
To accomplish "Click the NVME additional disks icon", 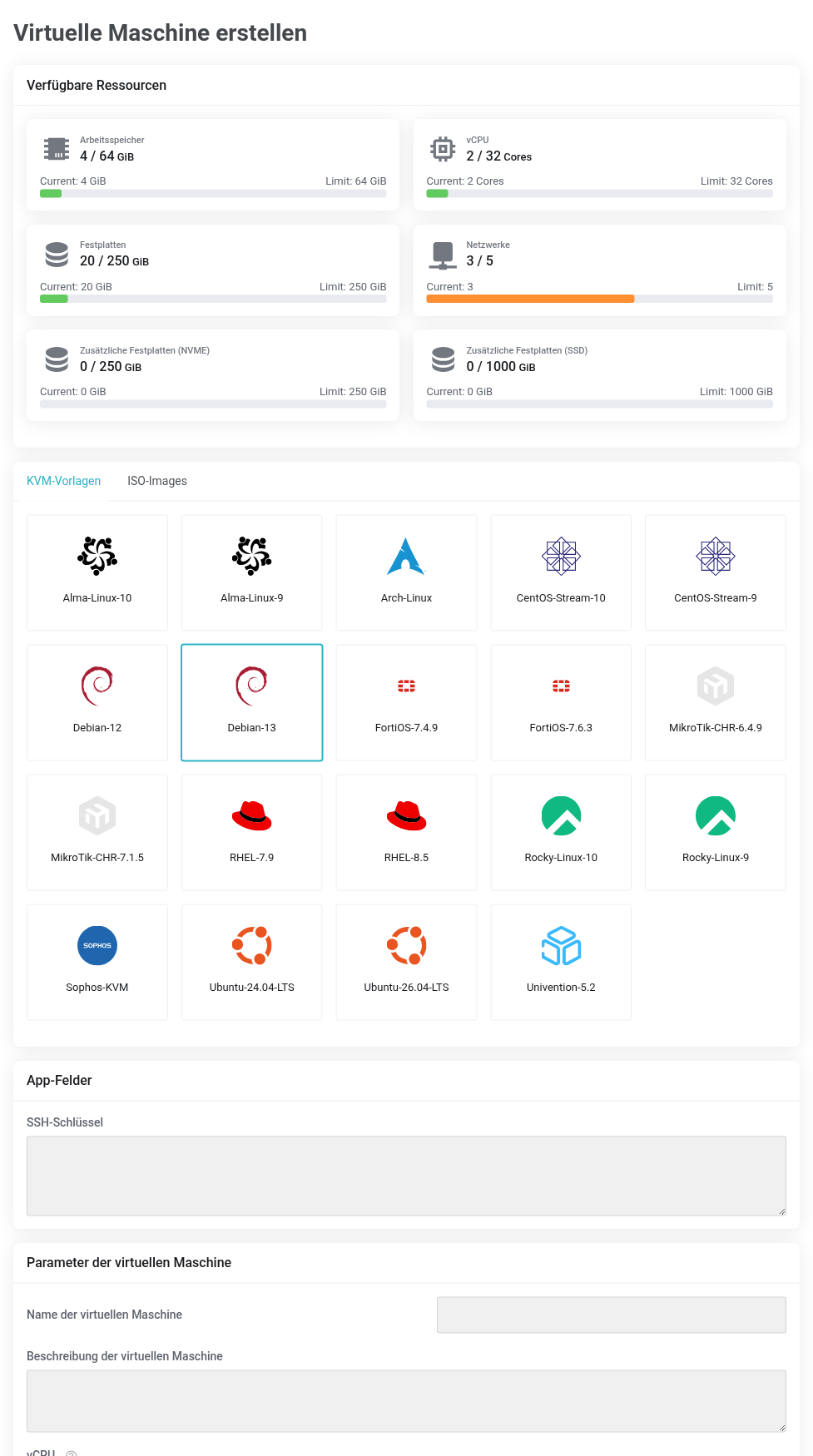I will 57,359.
